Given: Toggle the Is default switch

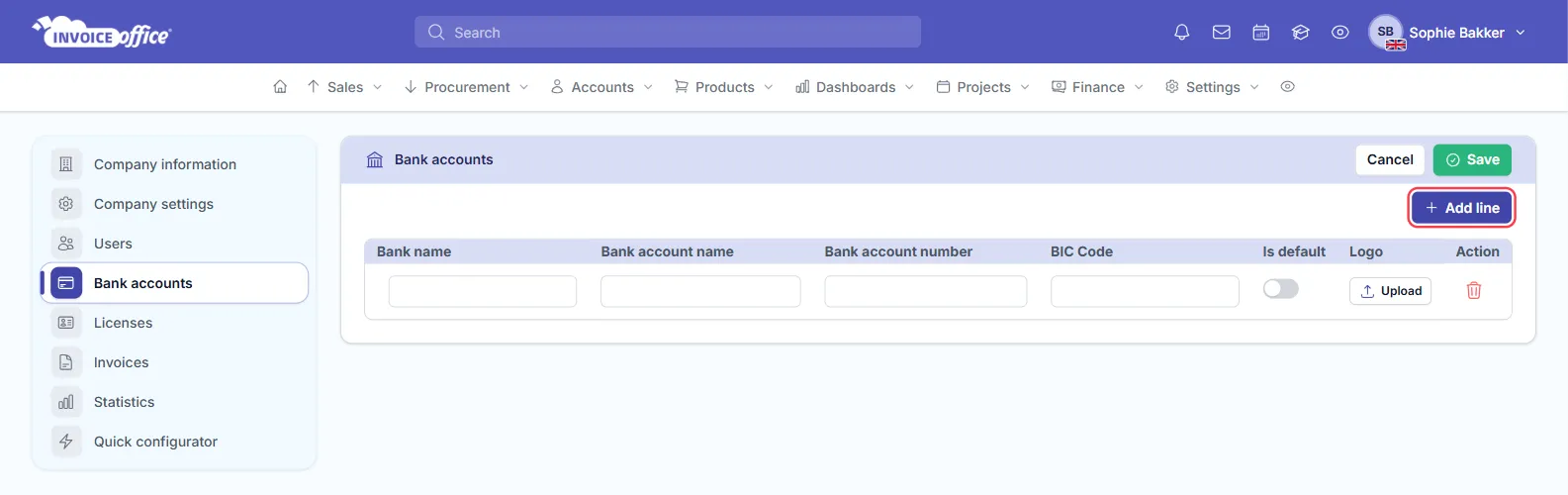Looking at the screenshot, I should (x=1280, y=289).
